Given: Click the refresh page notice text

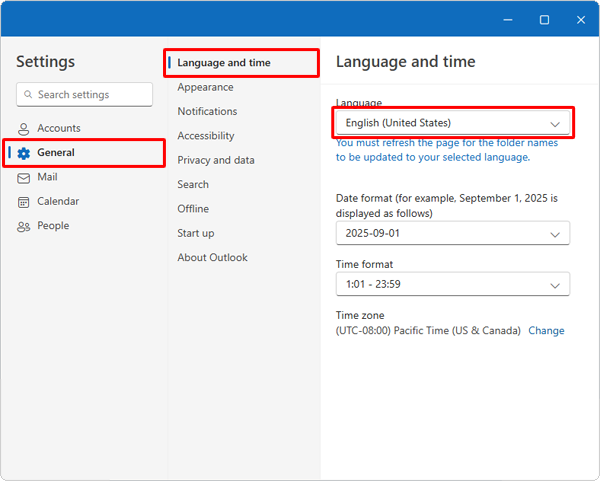Looking at the screenshot, I should pos(447,150).
